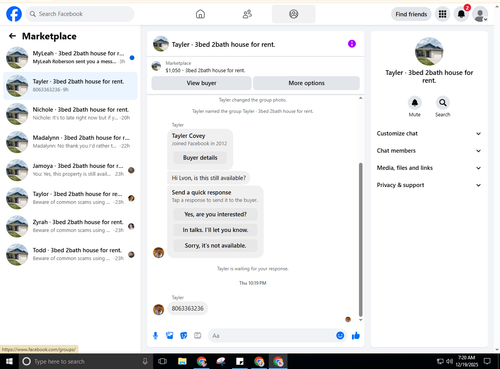Select the Tayler conversation in list
This screenshot has width=500, height=369.
point(70,86)
